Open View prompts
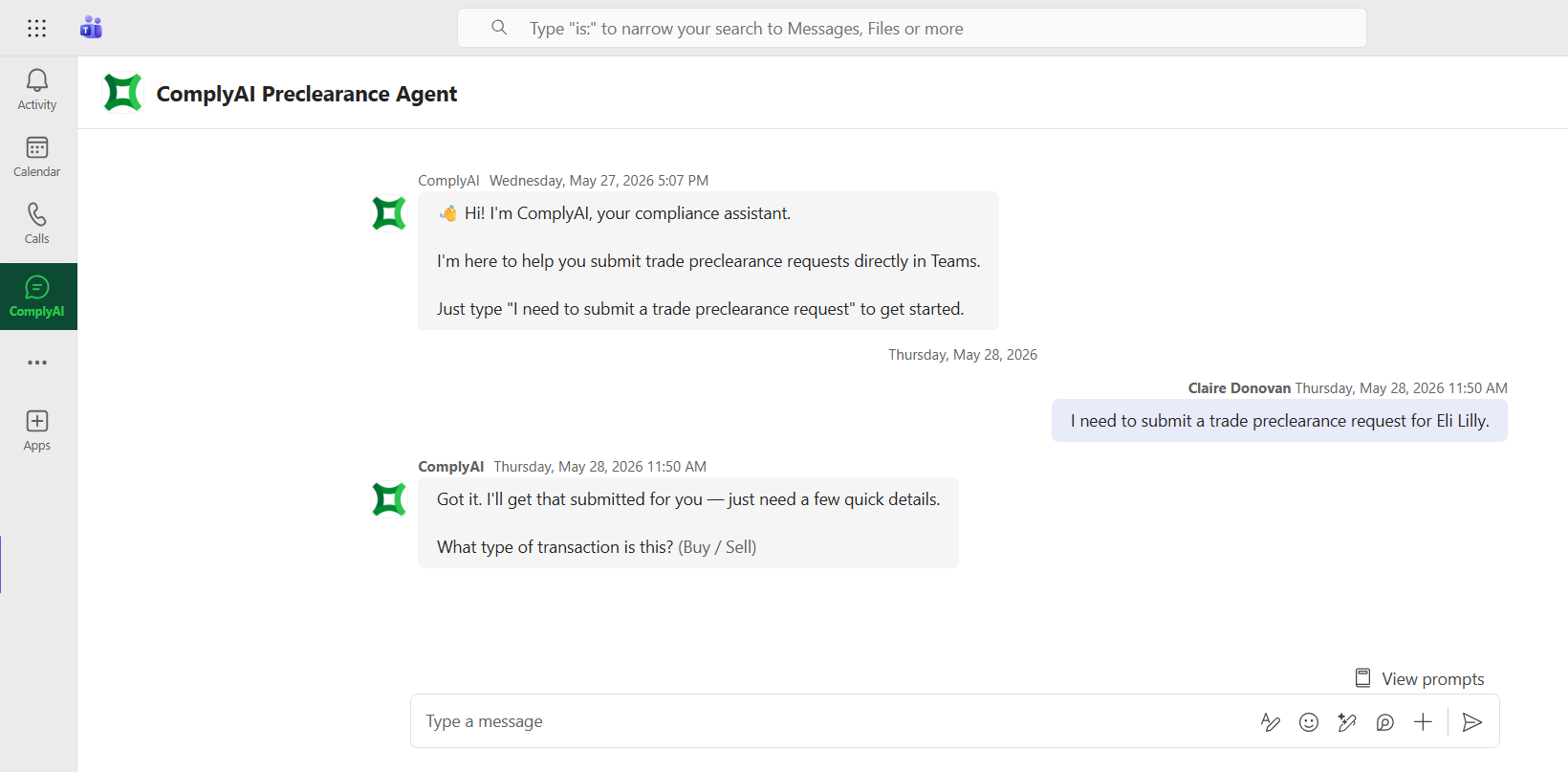Screen dimensions: 1568x772 pos(1420,678)
